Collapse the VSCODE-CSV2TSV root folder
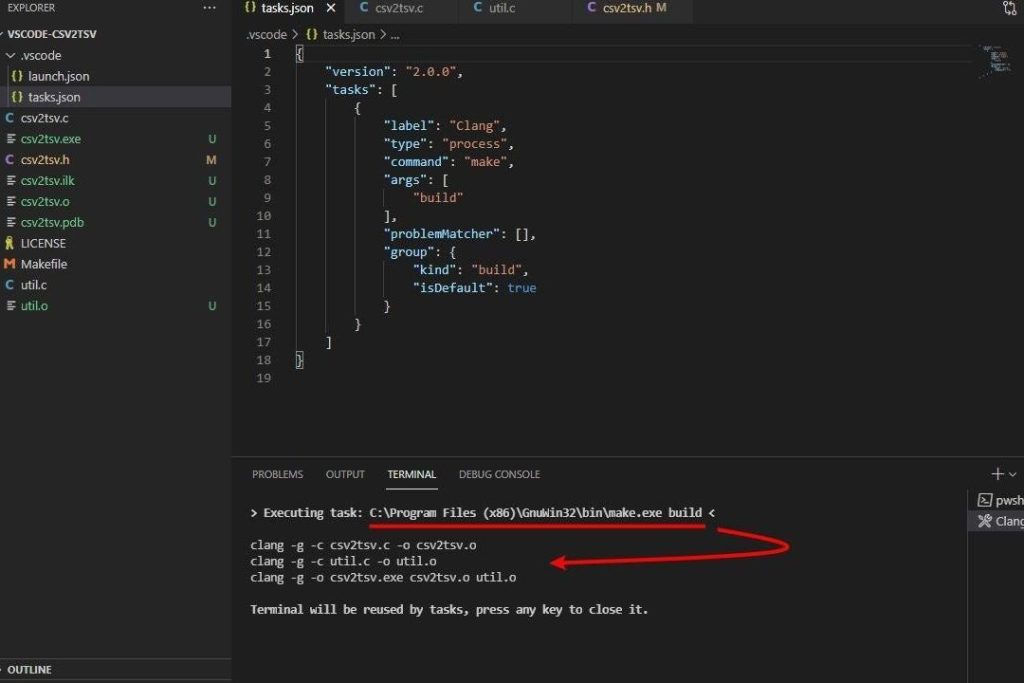Screen dimensions: 1024x683 [50, 34]
